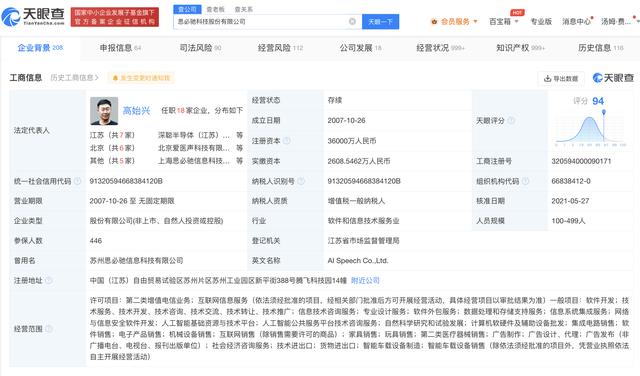Click the 导出数据 button

(561, 78)
